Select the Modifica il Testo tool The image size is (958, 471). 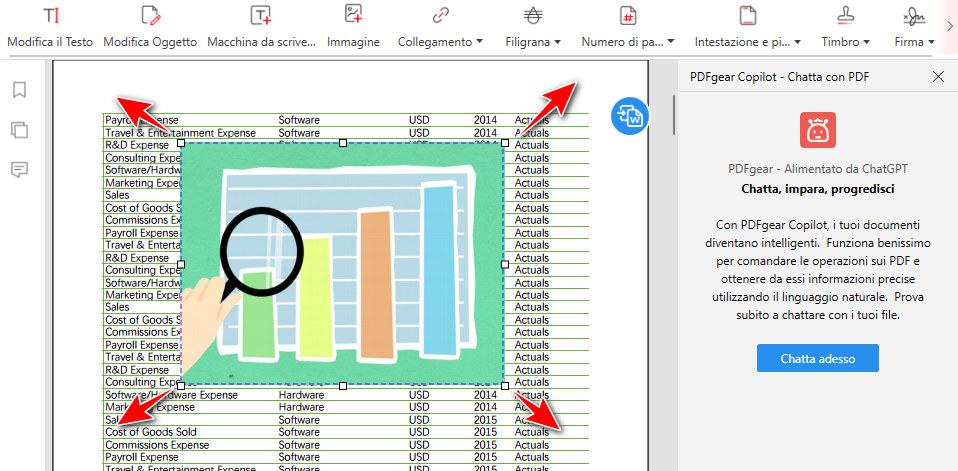pos(50,27)
